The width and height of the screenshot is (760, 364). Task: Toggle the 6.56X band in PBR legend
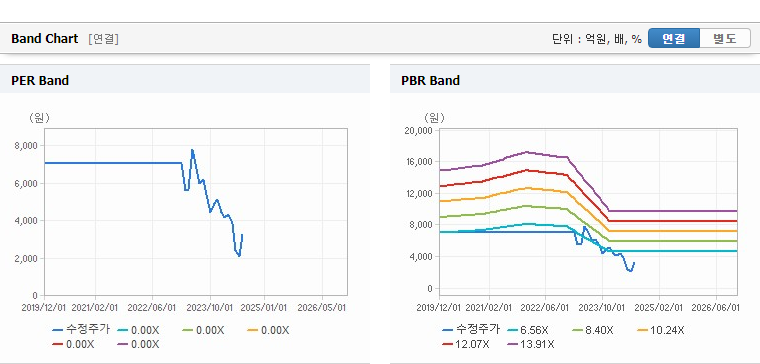528,330
